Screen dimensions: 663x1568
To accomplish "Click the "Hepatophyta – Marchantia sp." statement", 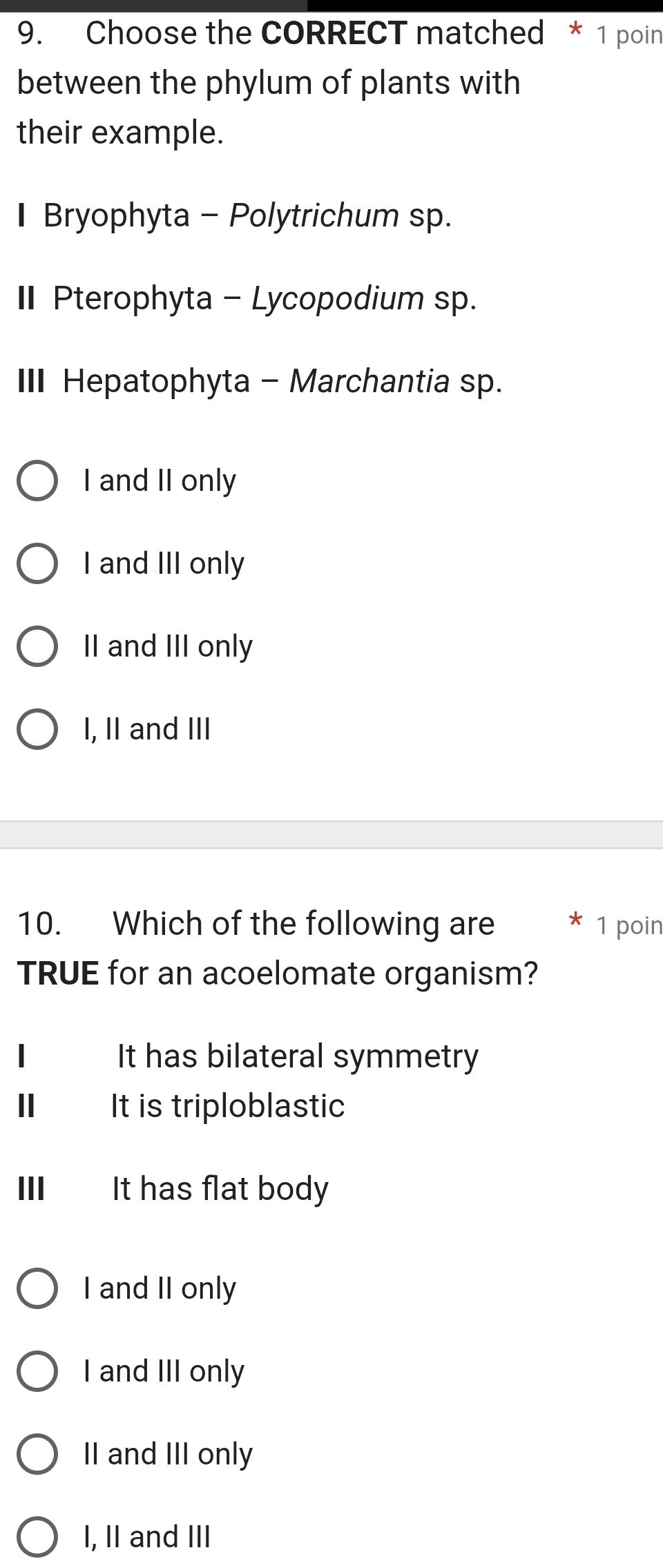I will click(x=259, y=381).
